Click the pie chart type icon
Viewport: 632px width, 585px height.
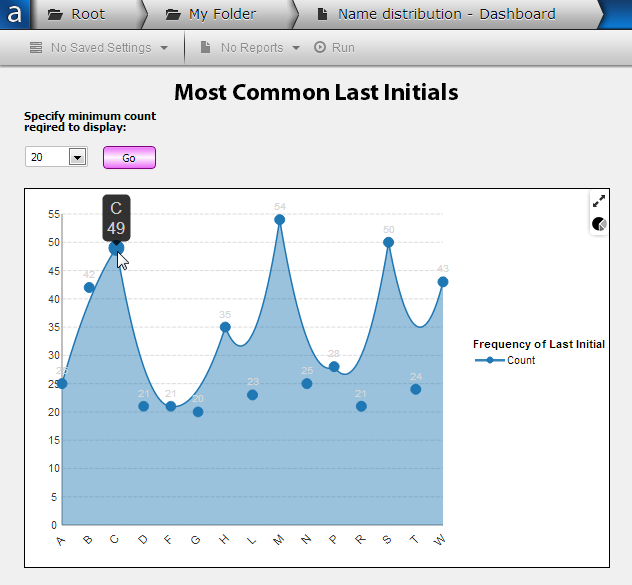pos(599,224)
